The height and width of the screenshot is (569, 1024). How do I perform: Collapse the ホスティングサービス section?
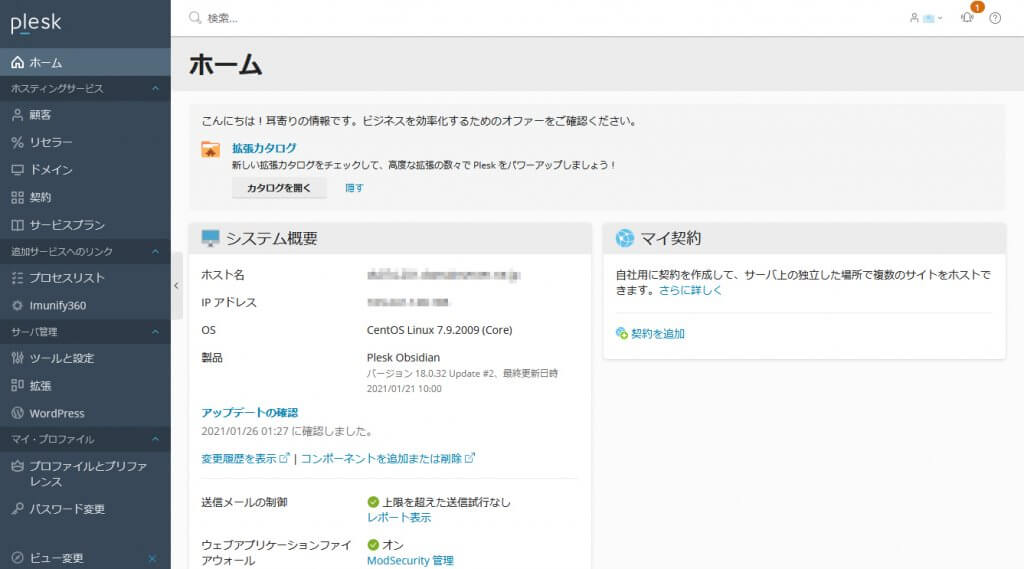[x=155, y=88]
